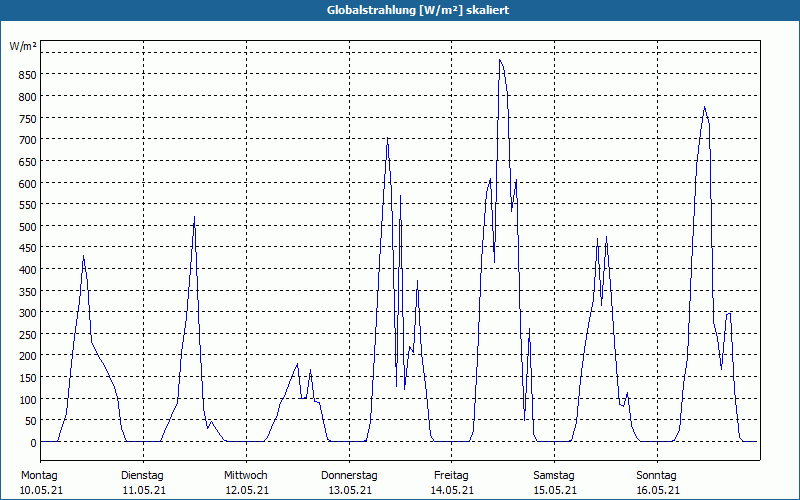Viewport: 800px width, 500px height.
Task: Click the y-axis value 50
Action: pyautogui.click(x=30, y=421)
